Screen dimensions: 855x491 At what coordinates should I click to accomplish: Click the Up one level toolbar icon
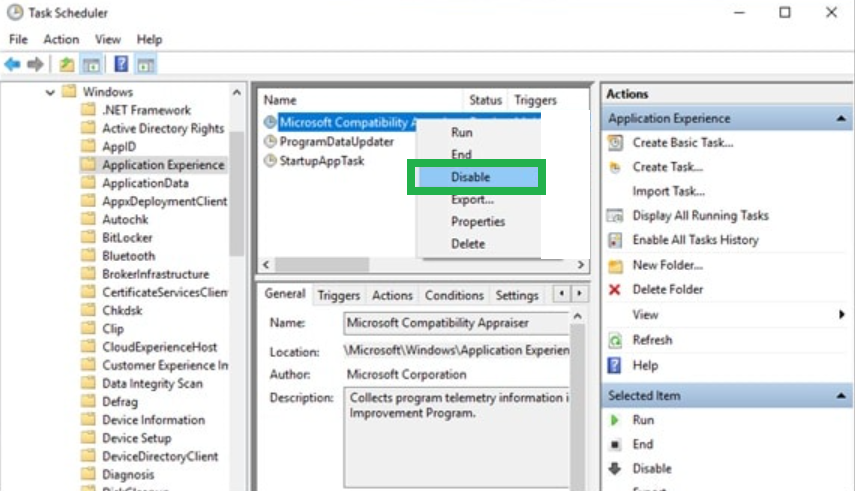(67, 64)
